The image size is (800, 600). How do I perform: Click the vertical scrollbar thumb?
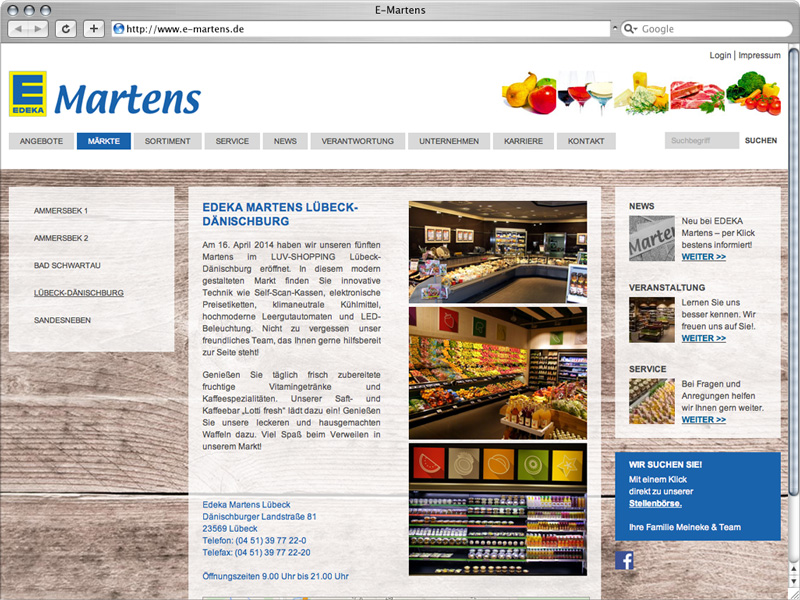tap(793, 270)
